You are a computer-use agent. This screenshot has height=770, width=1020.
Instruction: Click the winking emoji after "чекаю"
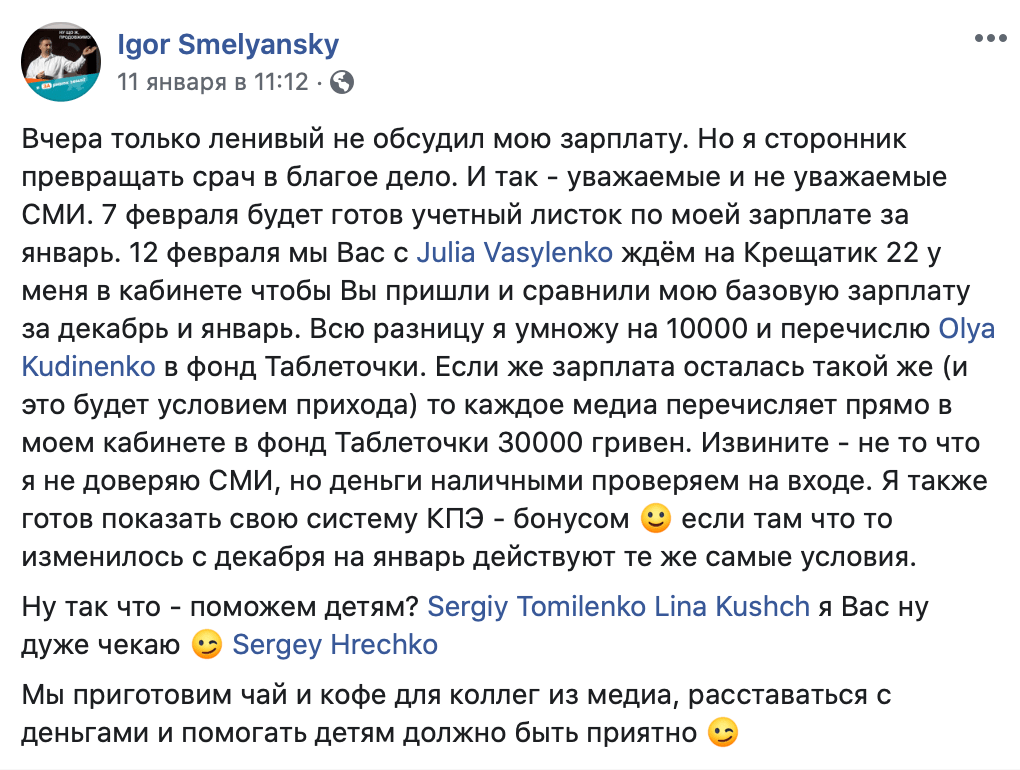207,645
